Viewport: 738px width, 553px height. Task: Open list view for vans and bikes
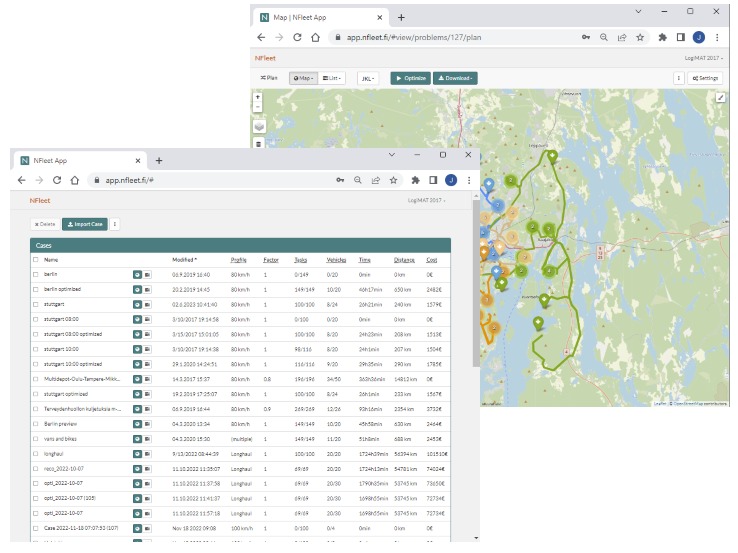(147, 439)
